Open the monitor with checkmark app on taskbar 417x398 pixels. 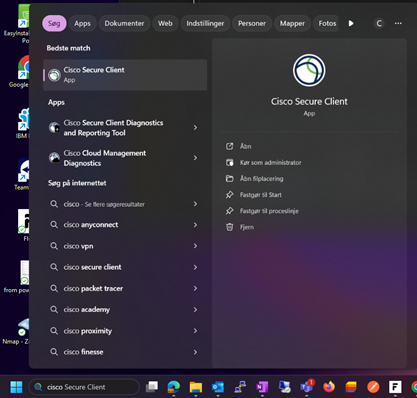tap(284, 387)
